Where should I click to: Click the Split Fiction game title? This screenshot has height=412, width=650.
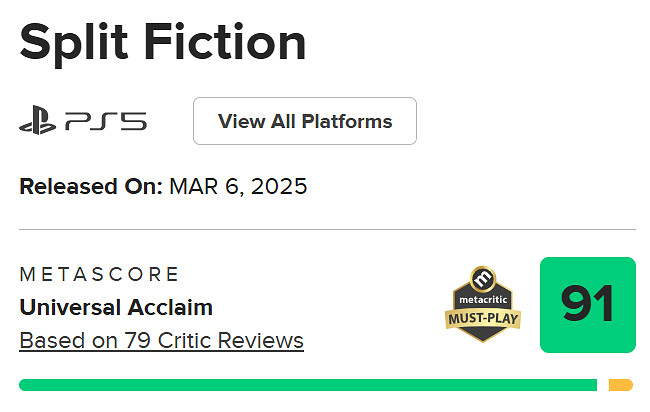pos(163,42)
